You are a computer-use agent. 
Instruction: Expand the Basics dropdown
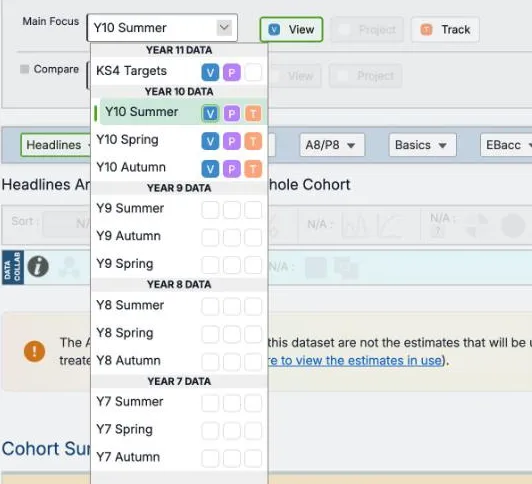coord(422,145)
